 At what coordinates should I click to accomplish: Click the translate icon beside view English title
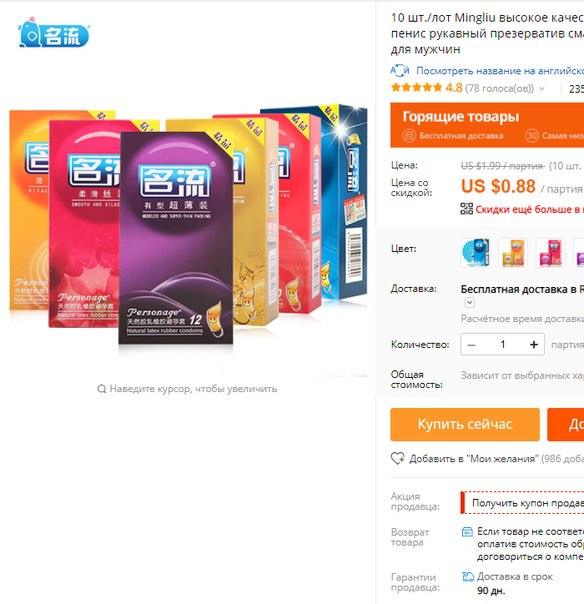(x=400, y=70)
